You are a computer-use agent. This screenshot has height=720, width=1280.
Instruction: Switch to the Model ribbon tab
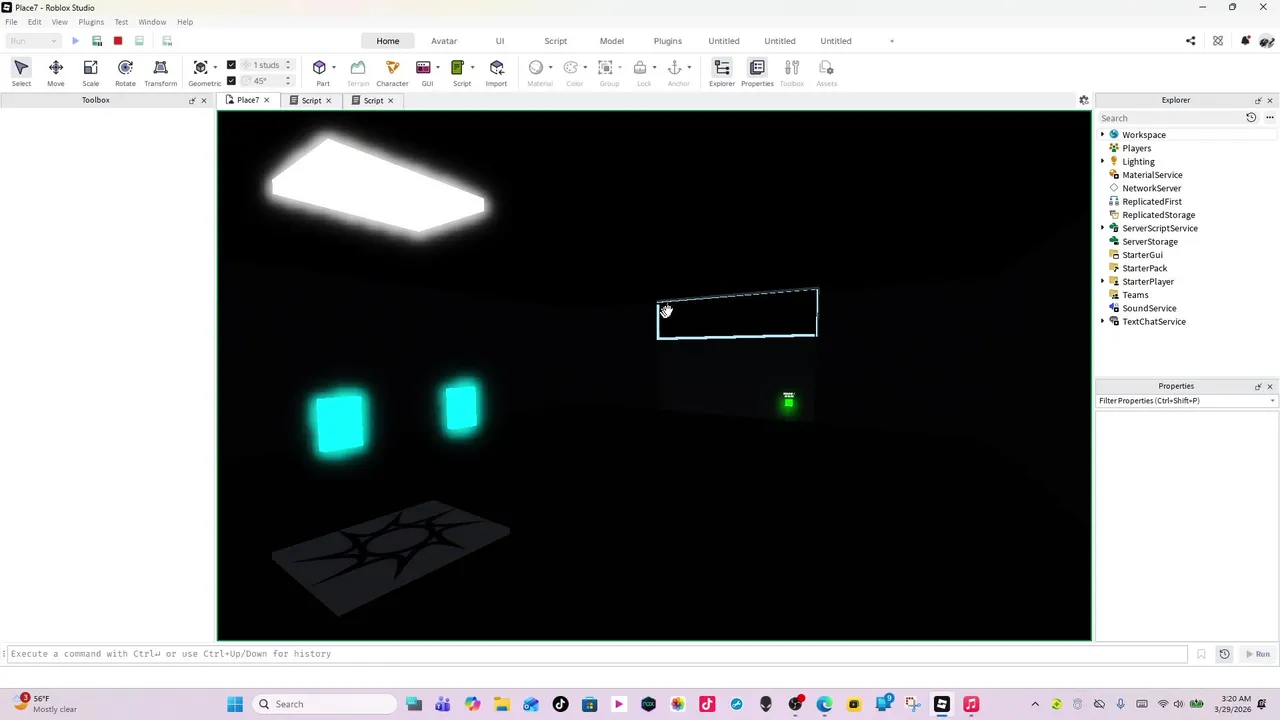(612, 41)
